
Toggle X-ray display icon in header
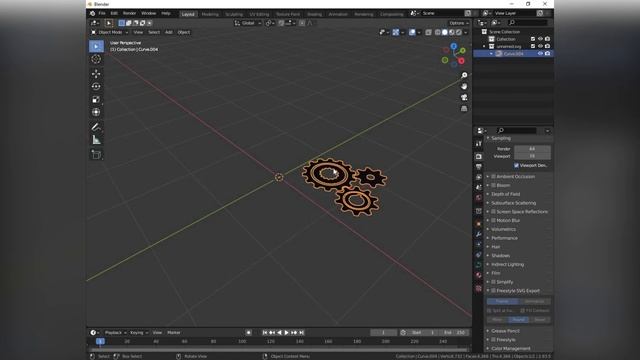click(428, 32)
